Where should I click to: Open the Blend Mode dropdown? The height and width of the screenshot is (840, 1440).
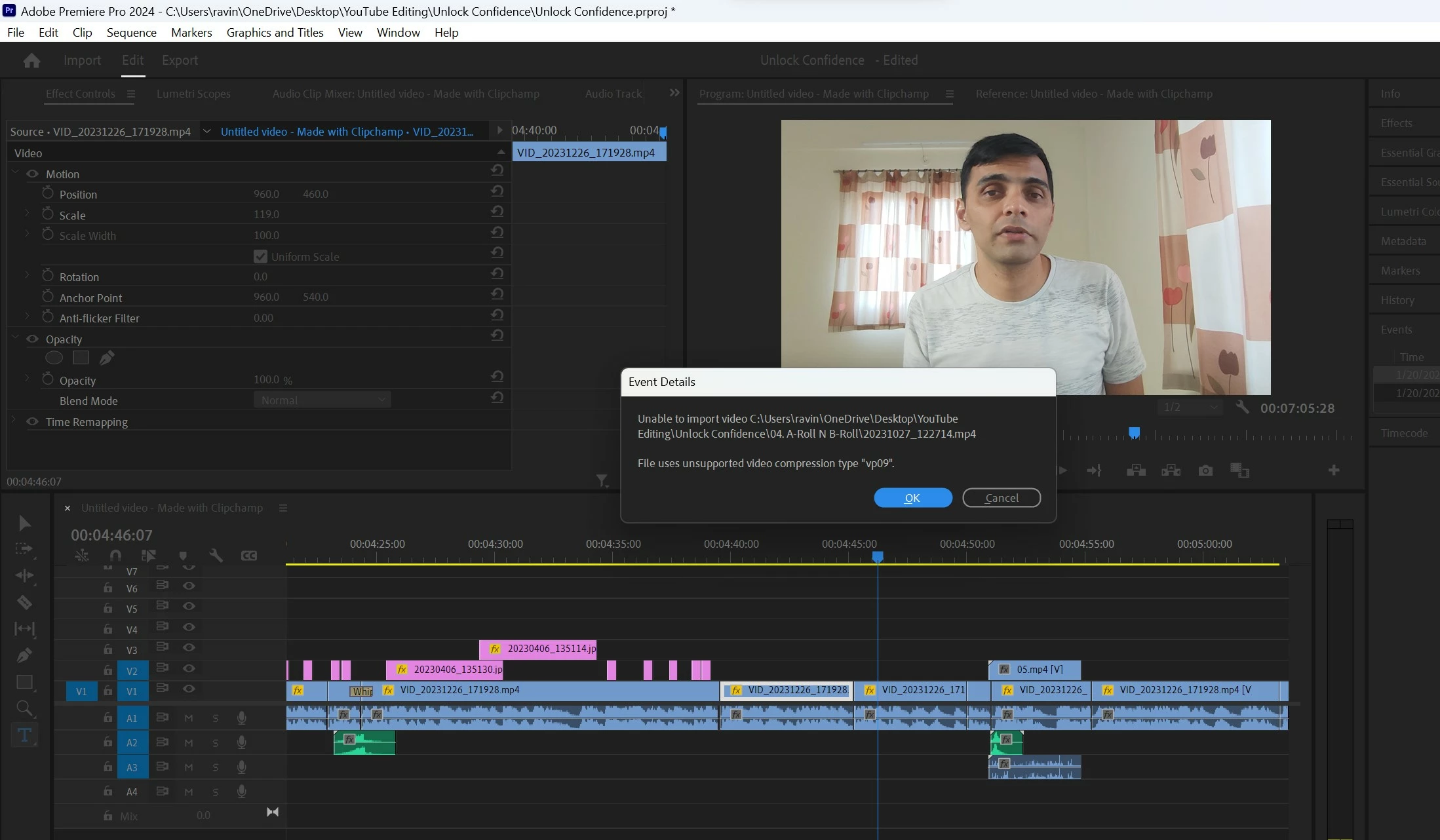click(322, 400)
